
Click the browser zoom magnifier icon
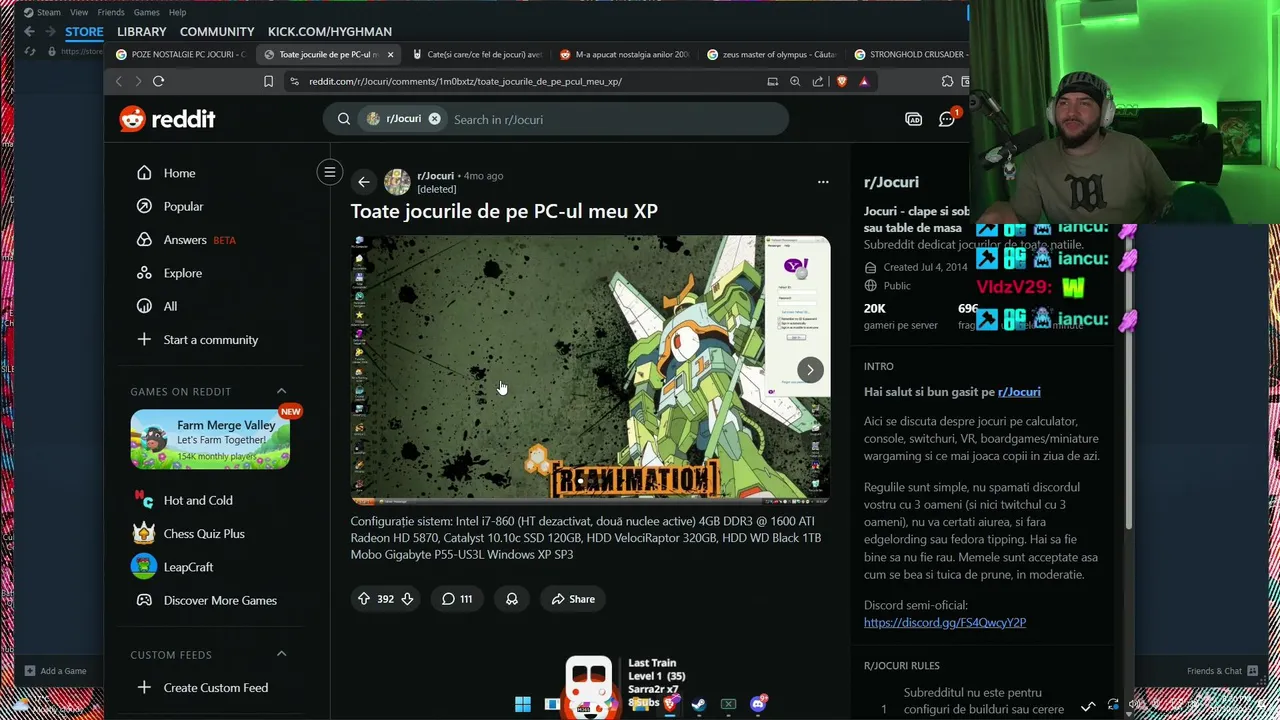pos(795,81)
